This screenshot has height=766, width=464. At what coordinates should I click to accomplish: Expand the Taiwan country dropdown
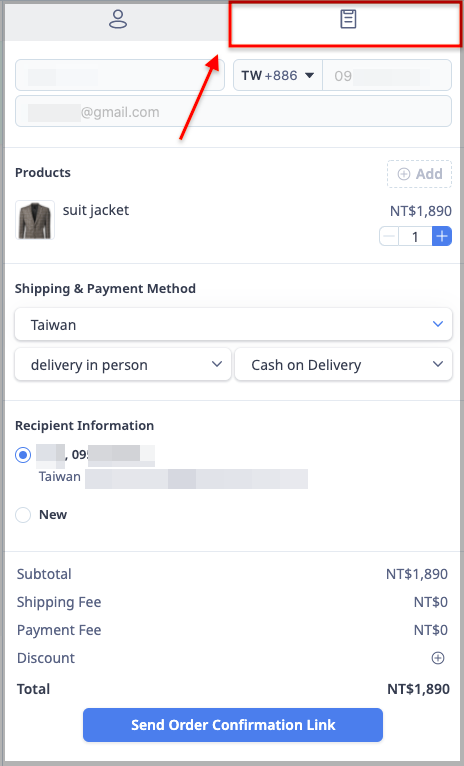(x=233, y=324)
